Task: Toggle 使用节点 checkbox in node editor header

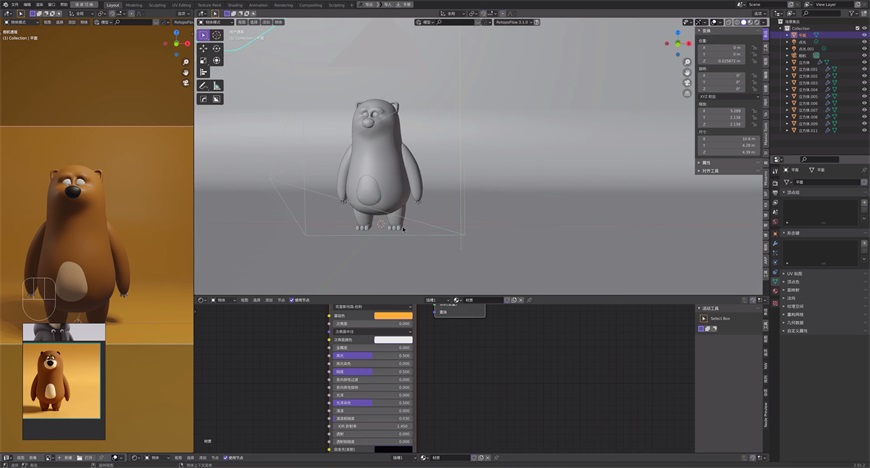Action: (292, 300)
